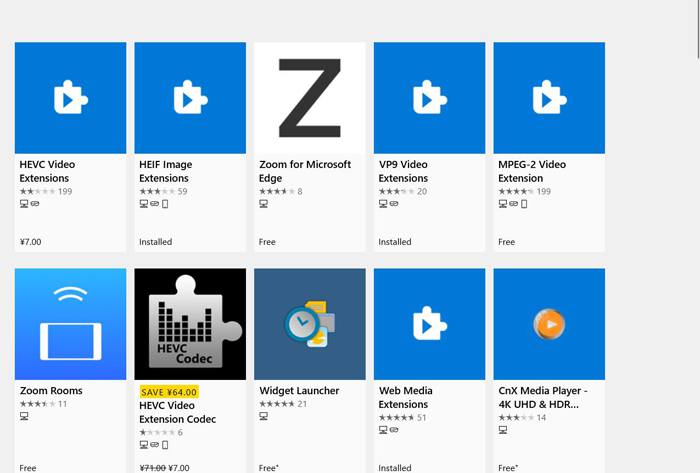Click the Installed label under Web Media Extensions
This screenshot has height=473, width=700.
pos(395,468)
